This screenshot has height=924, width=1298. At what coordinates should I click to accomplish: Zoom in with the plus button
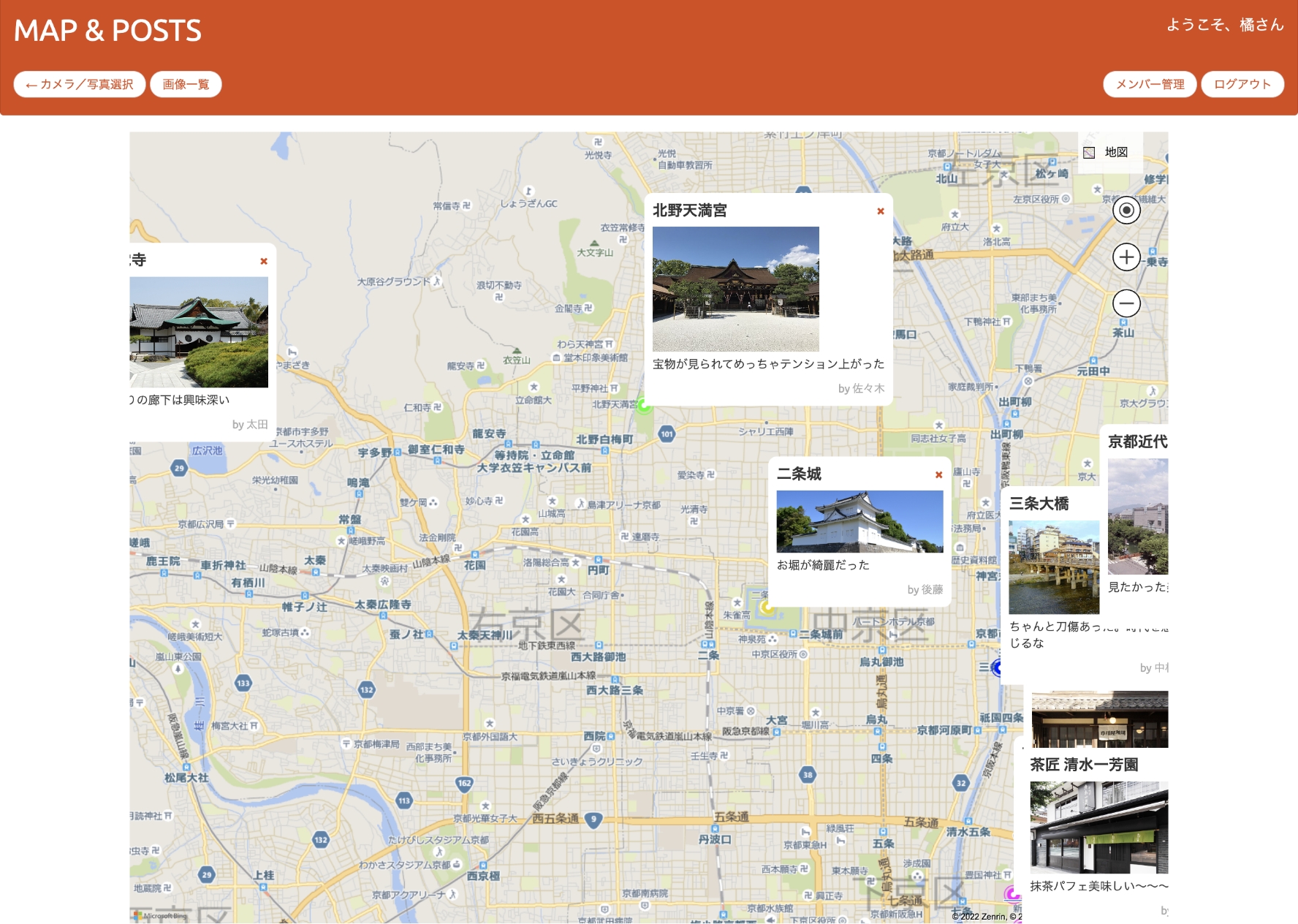1126,257
